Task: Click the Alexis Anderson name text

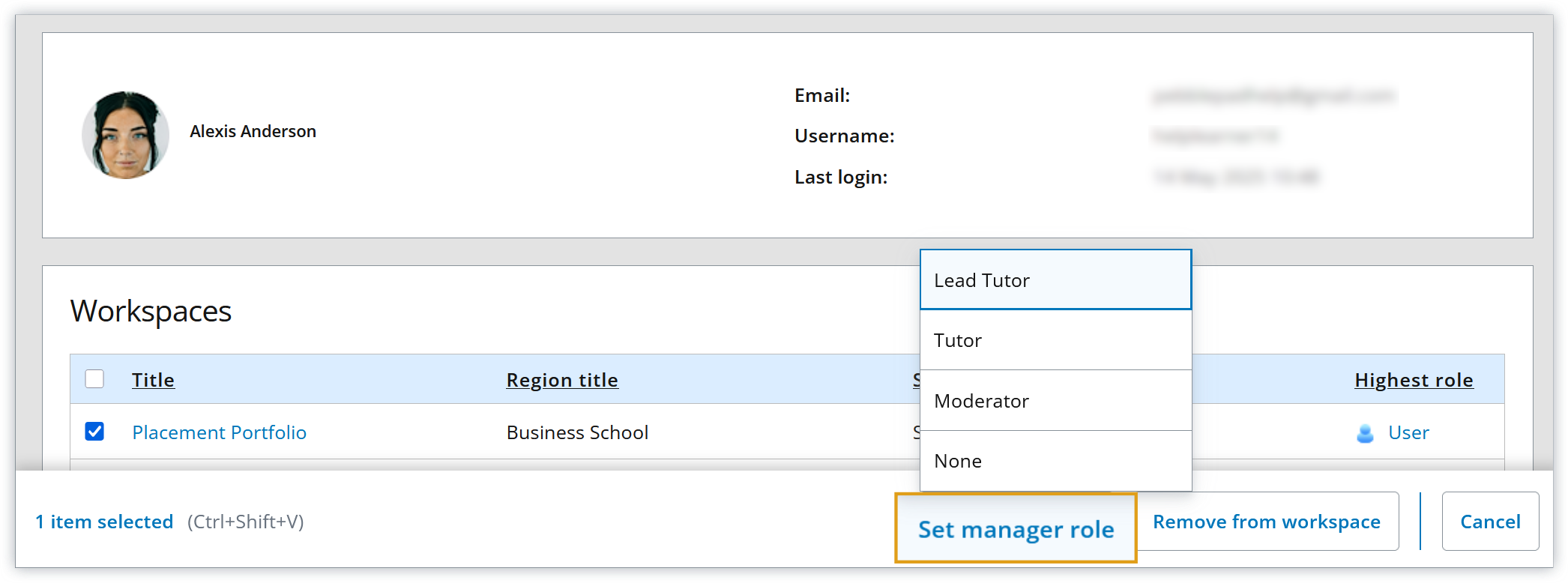Action: click(x=253, y=131)
